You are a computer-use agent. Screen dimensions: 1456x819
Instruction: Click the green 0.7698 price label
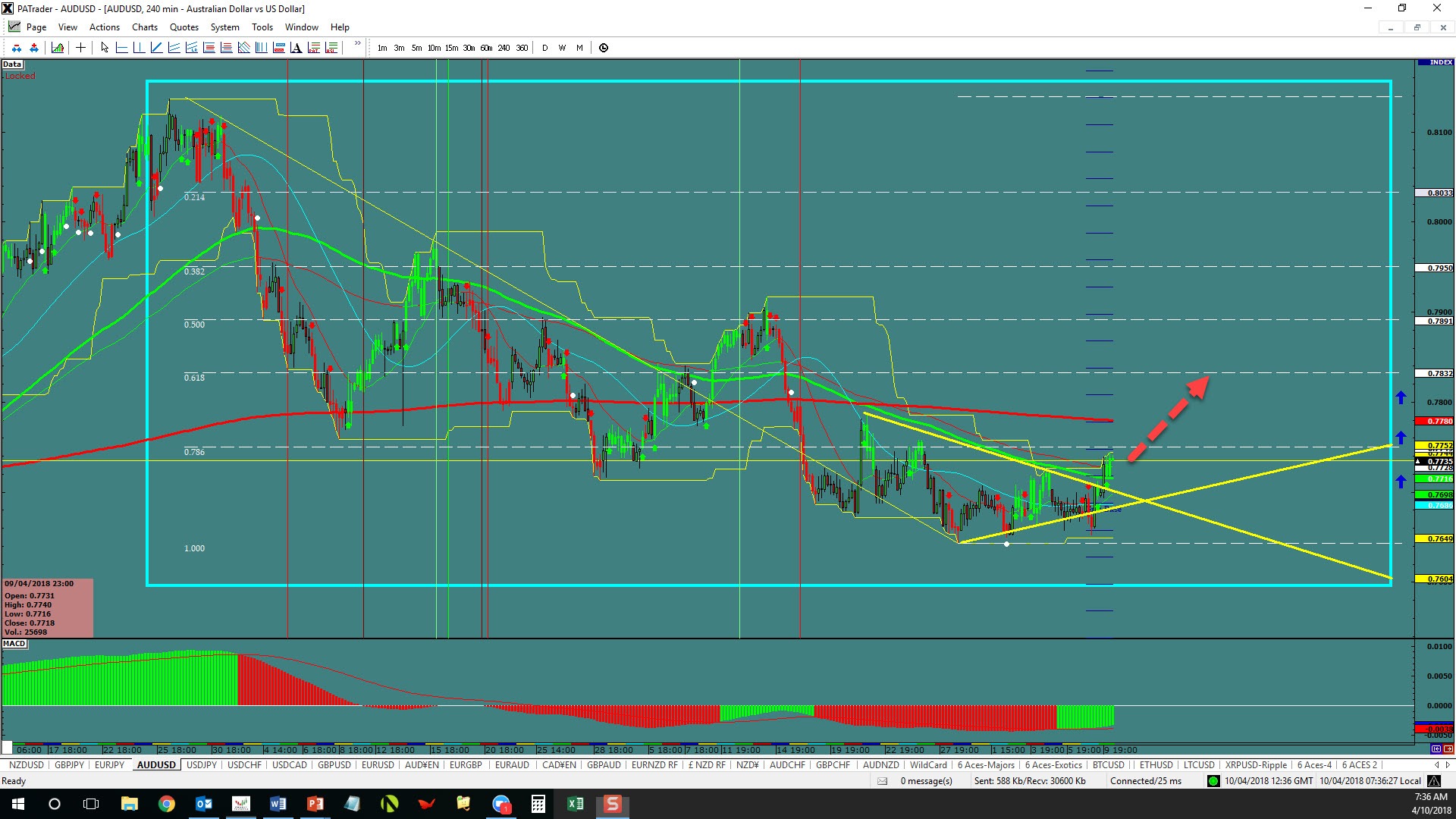pos(1436,494)
